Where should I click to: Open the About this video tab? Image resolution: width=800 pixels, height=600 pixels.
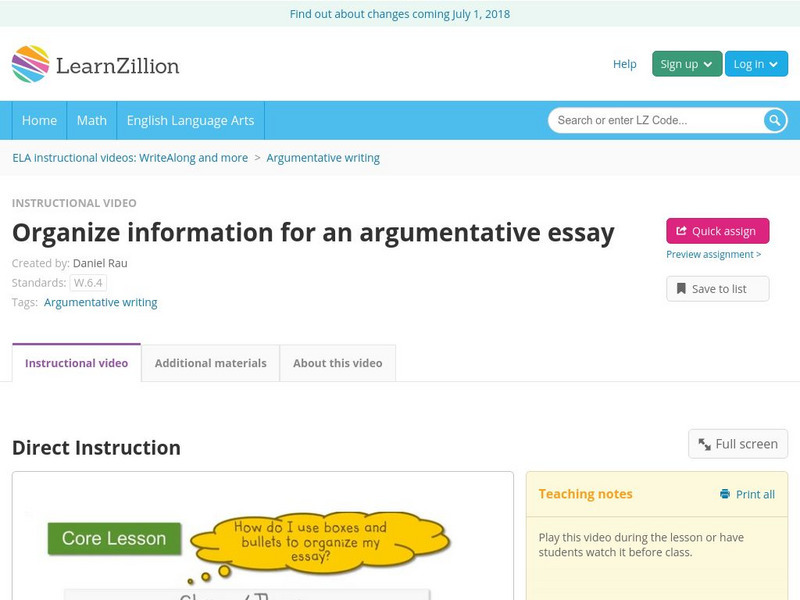click(x=336, y=363)
